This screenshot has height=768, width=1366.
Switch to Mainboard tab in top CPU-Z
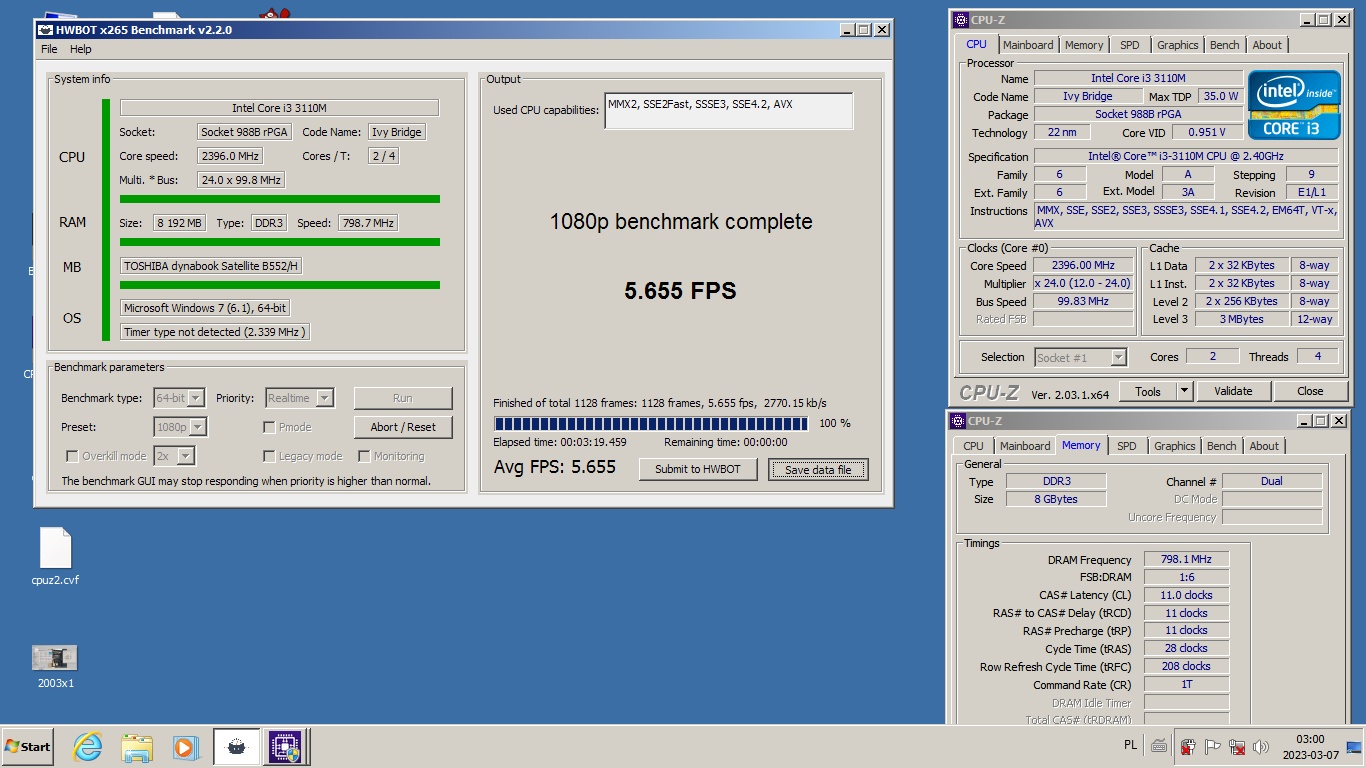pyautogui.click(x=1028, y=45)
